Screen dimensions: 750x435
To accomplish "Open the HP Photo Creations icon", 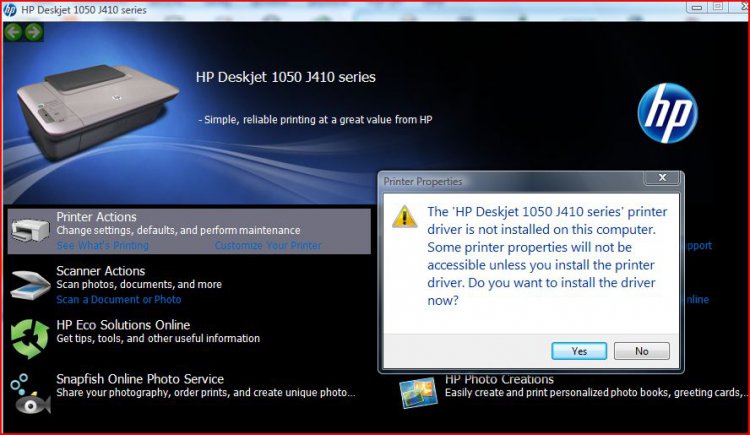I will tap(419, 392).
